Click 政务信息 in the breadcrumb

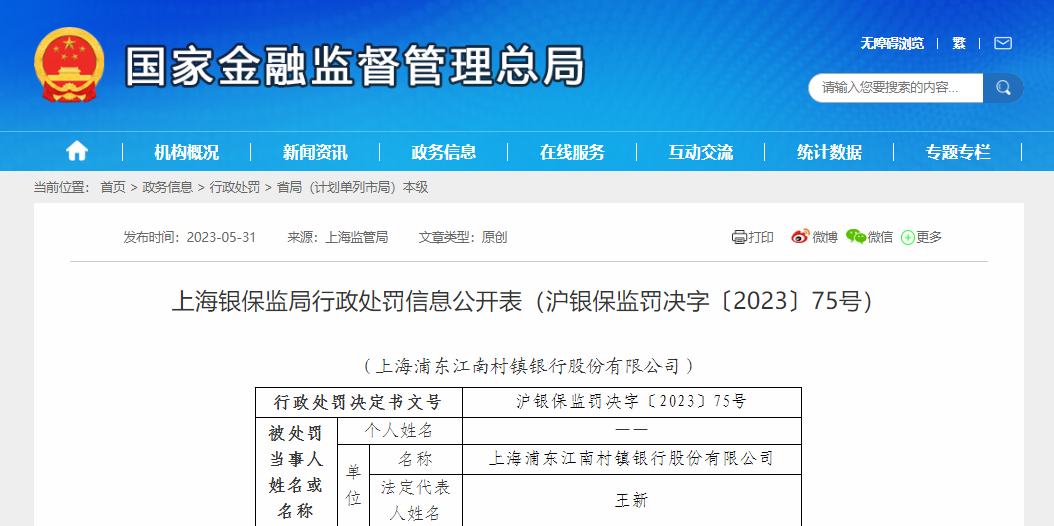click(167, 187)
